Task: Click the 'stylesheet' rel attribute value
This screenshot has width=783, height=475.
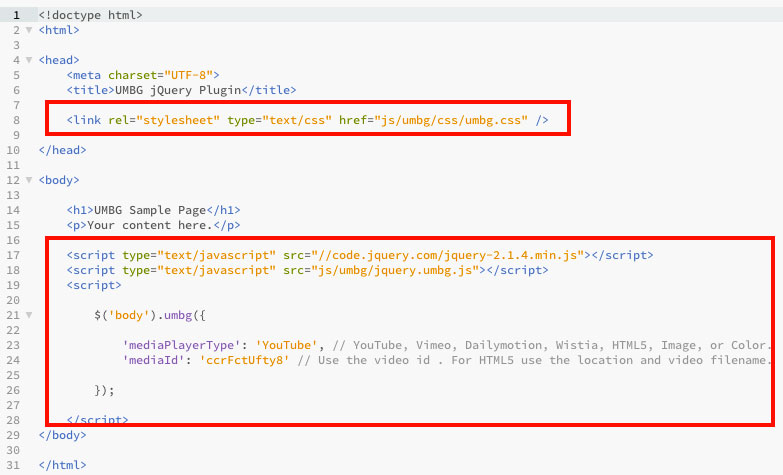Action: point(178,120)
